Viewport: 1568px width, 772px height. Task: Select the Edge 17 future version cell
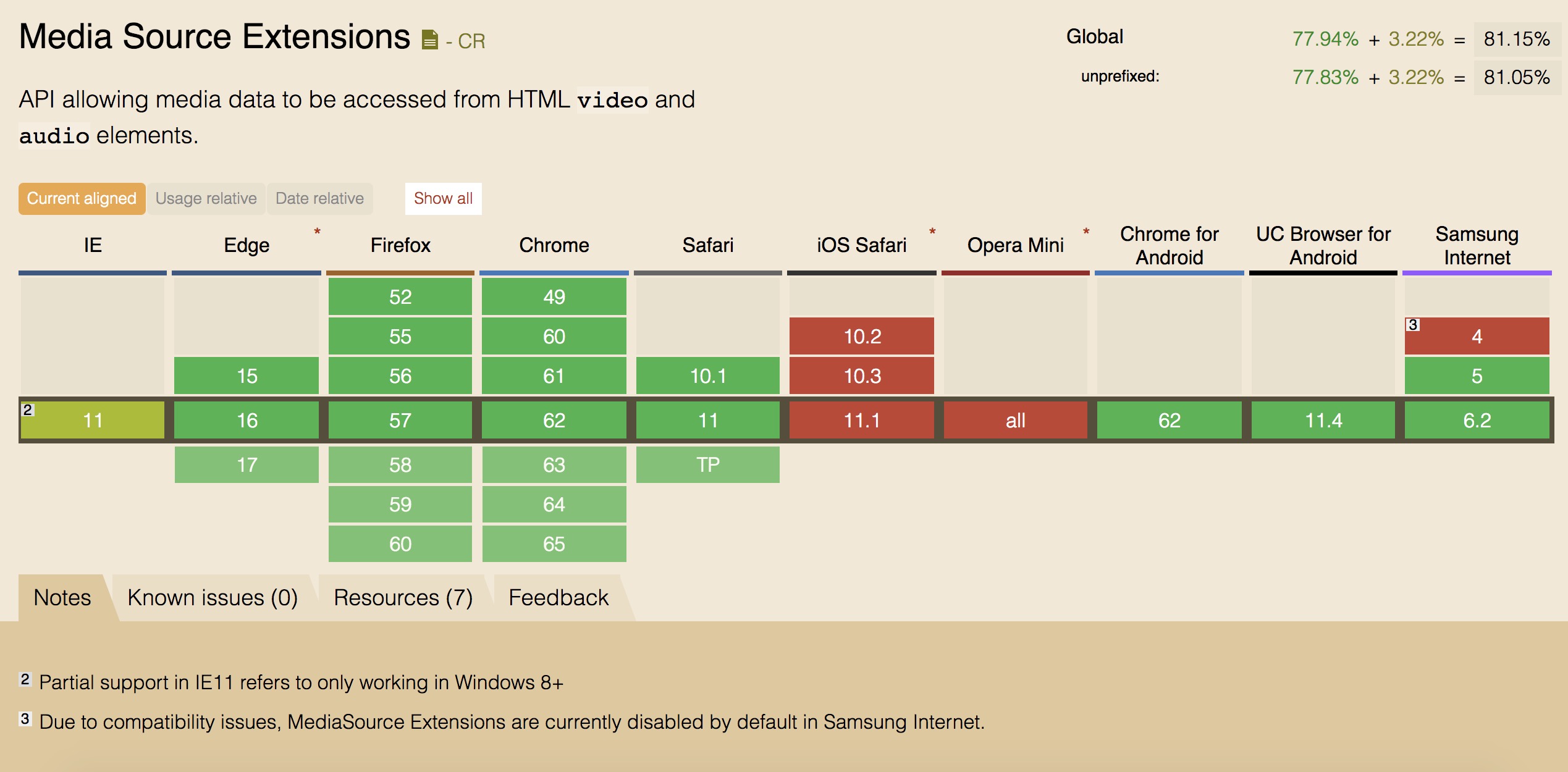pyautogui.click(x=247, y=464)
